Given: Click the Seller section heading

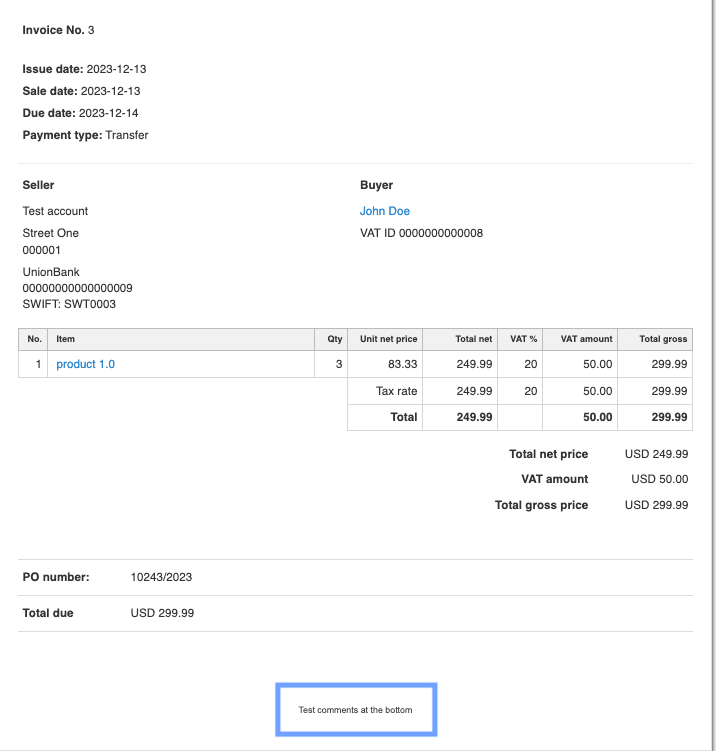Looking at the screenshot, I should tap(38, 185).
